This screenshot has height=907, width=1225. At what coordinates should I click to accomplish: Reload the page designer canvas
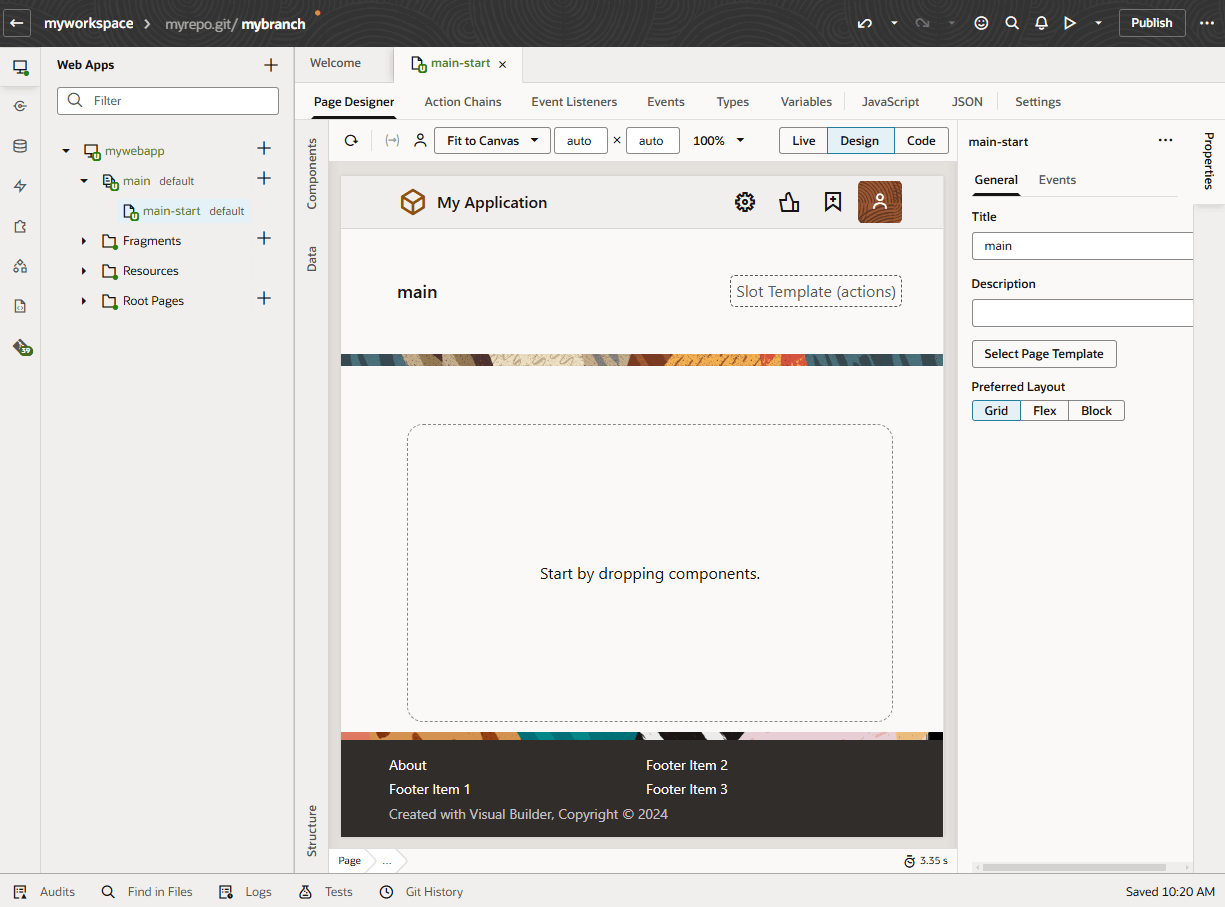tap(351, 141)
